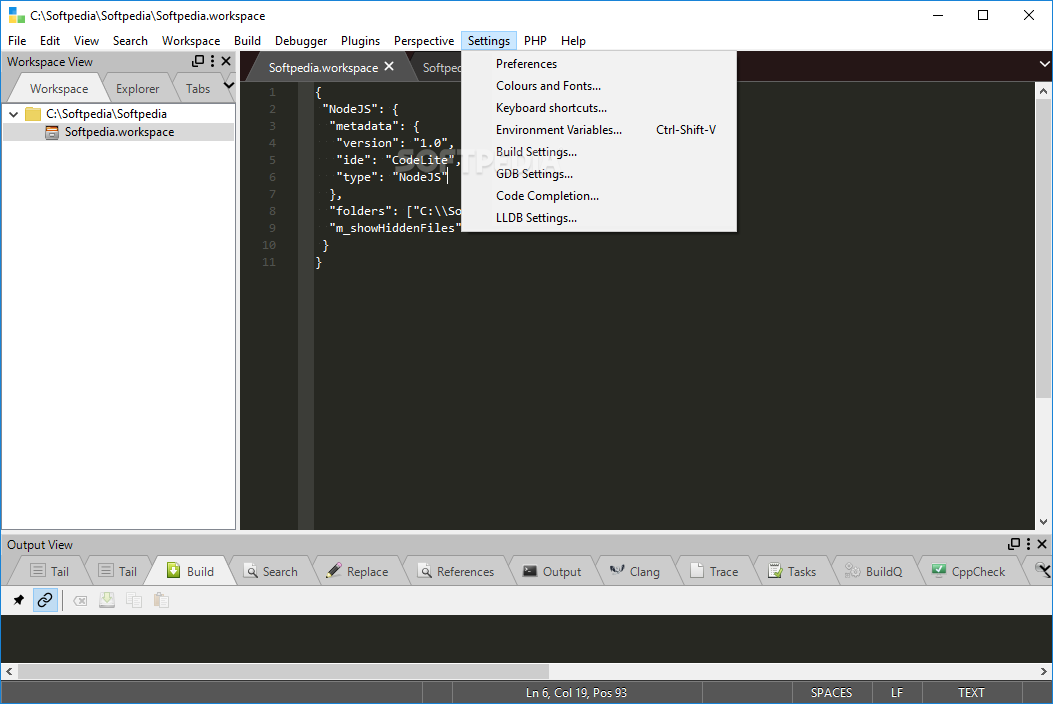Open the first Tail output tab
Screen dimensions: 1053x704
50,572
